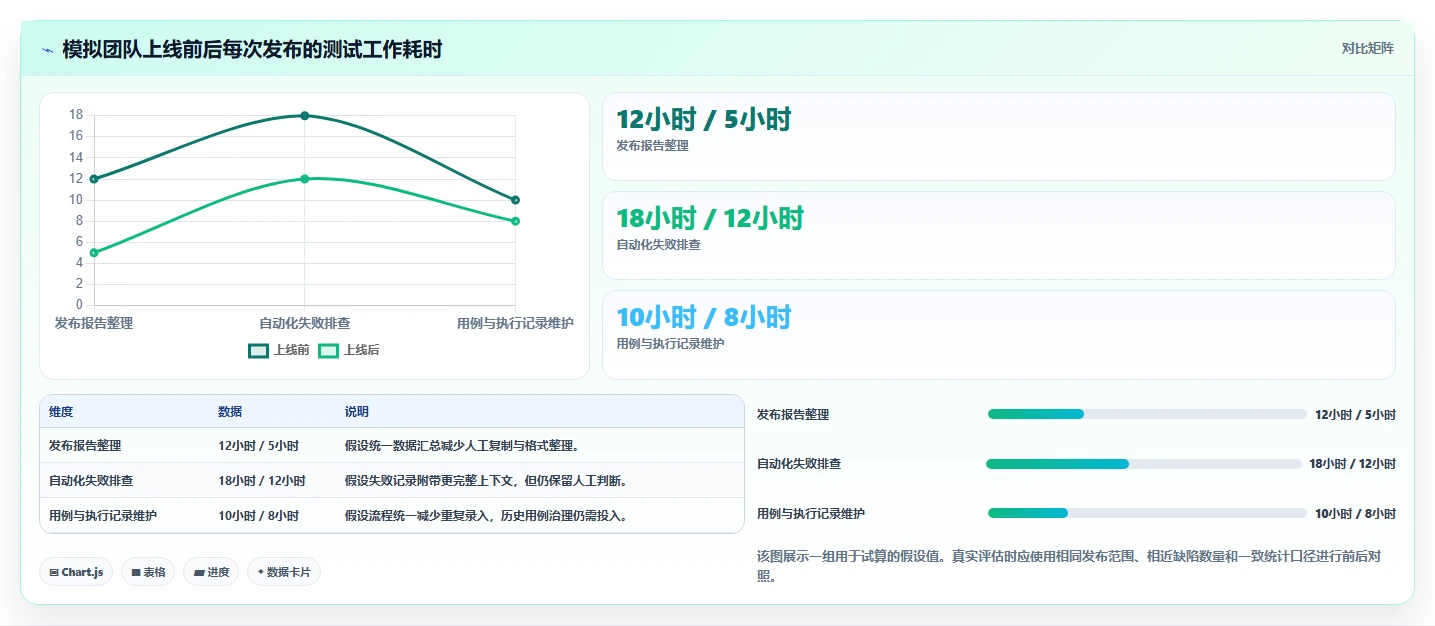1435x626 pixels.
Task: Open the 10小时 / 8小时 data card
Action: tap(998, 335)
